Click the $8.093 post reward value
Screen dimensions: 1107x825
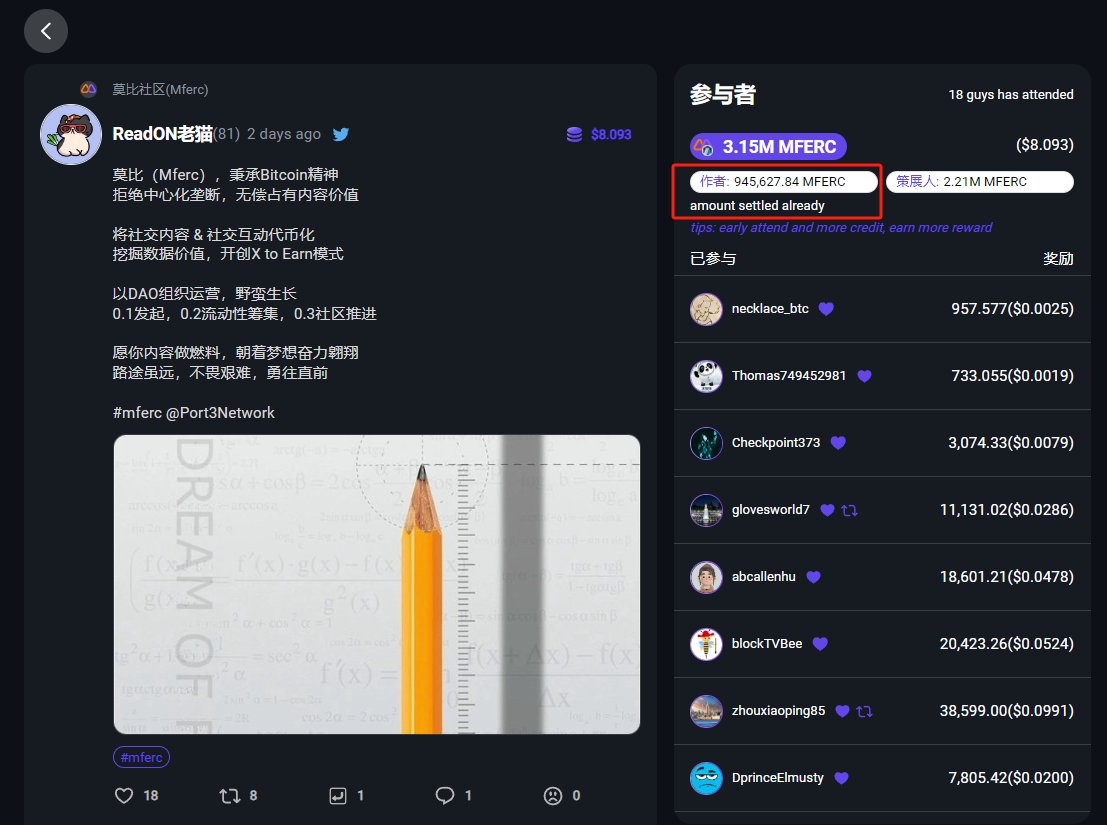pos(611,134)
